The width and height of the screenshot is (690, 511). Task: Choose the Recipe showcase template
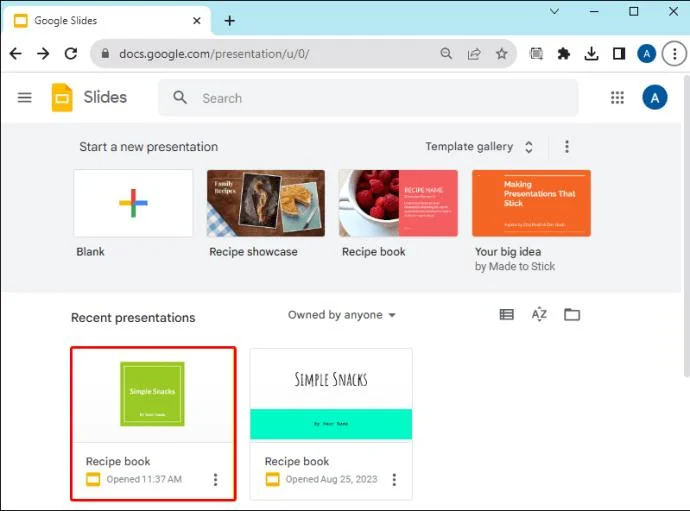click(x=266, y=203)
